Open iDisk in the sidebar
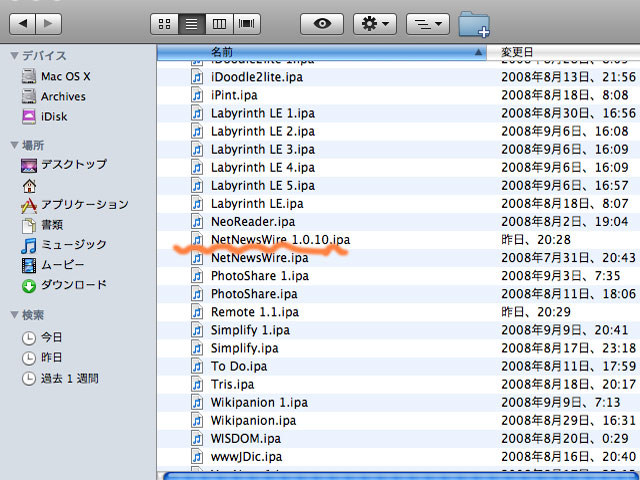This screenshot has width=640, height=480. coord(44,117)
